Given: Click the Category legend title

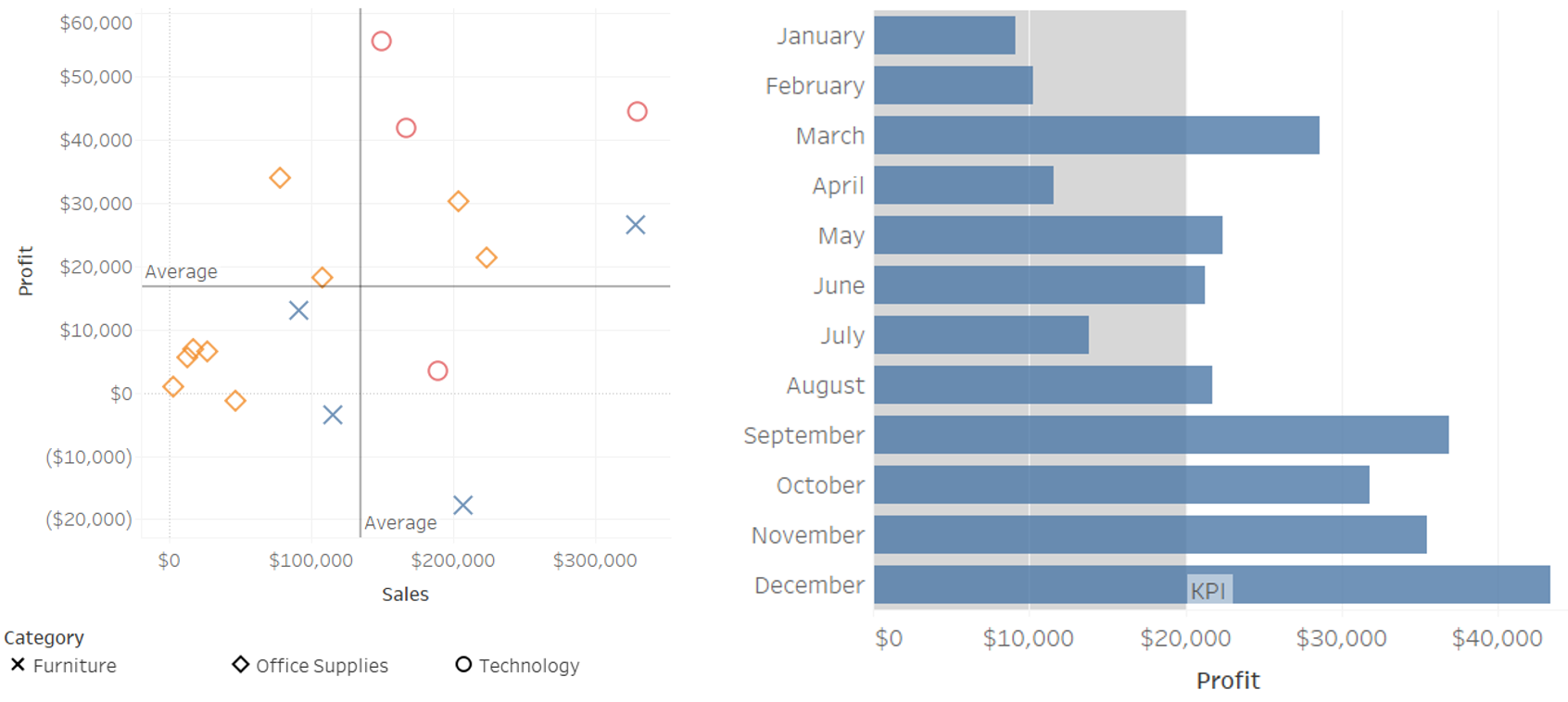Looking at the screenshot, I should (x=44, y=637).
